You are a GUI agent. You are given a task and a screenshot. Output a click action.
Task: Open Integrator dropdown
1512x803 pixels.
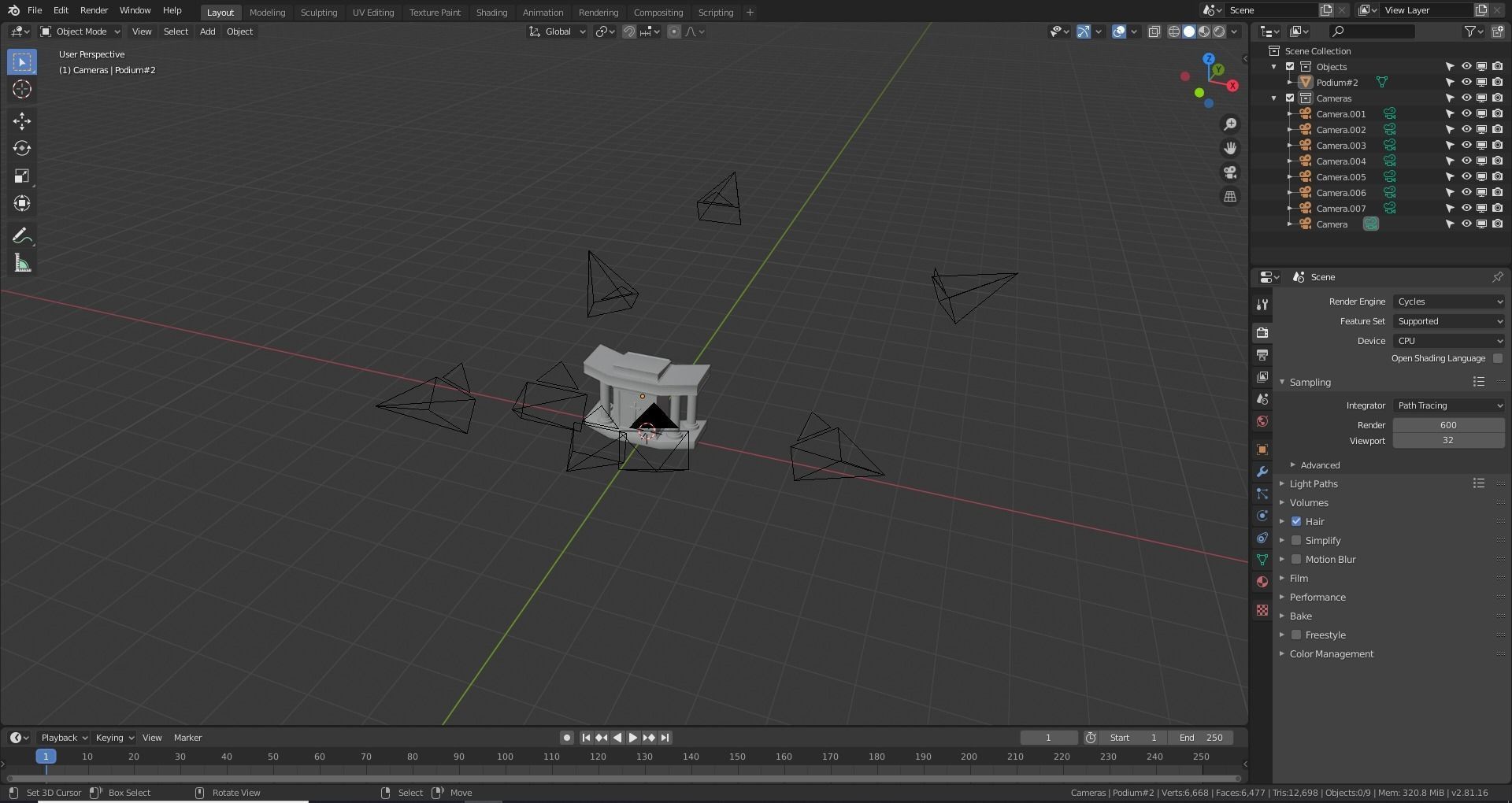click(1449, 405)
